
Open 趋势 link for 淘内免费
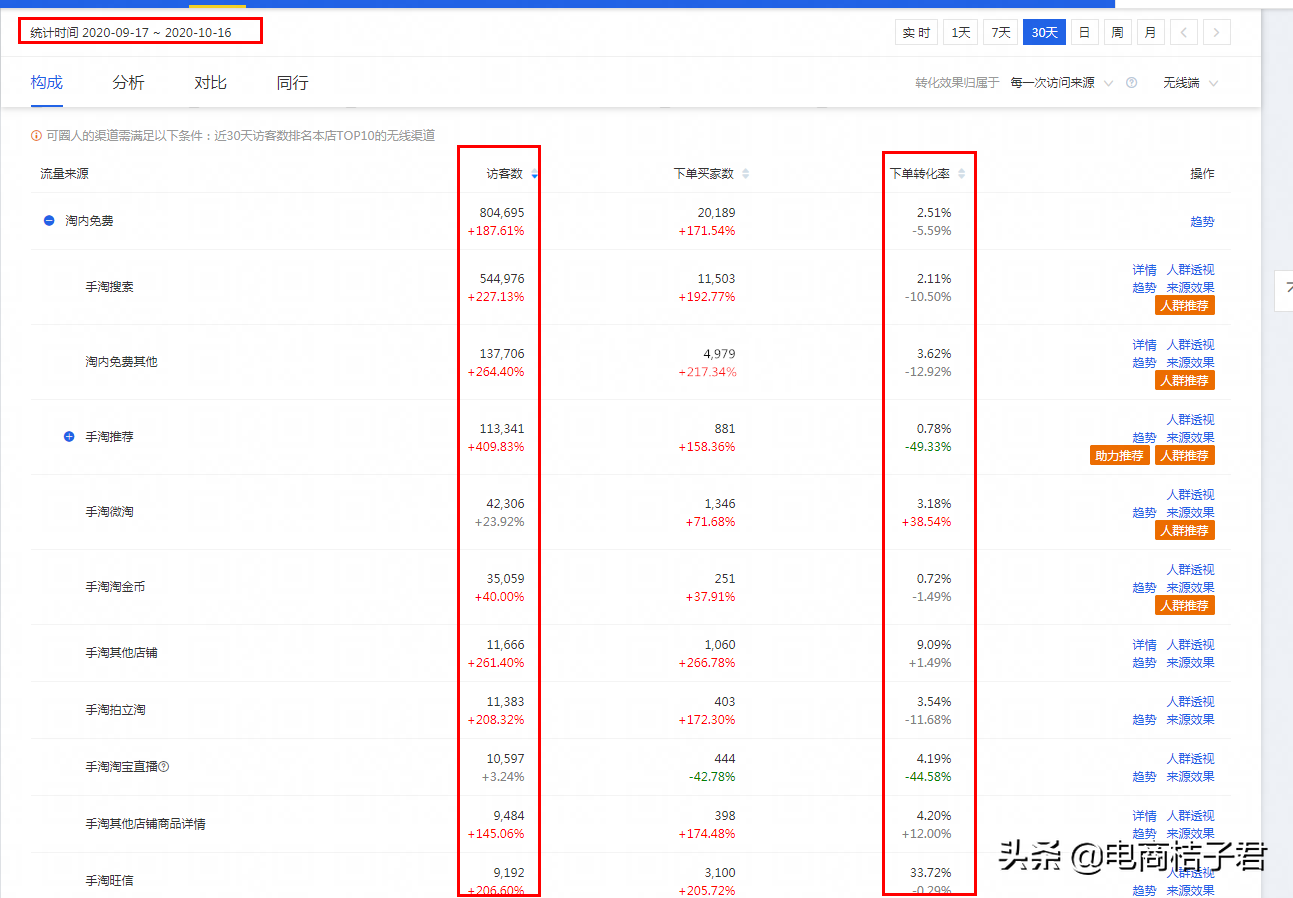1202,222
